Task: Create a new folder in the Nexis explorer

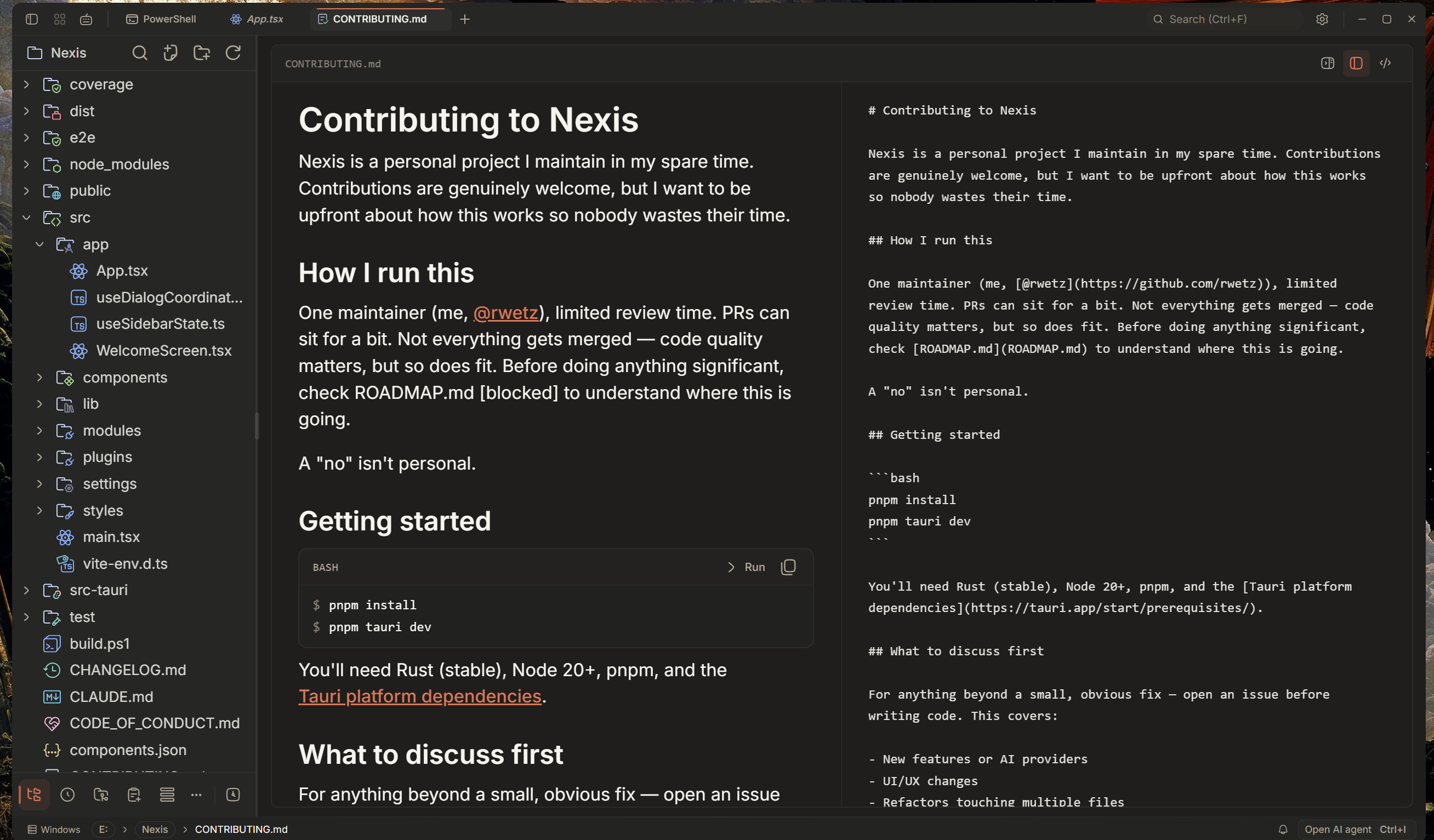Action: 202,53
